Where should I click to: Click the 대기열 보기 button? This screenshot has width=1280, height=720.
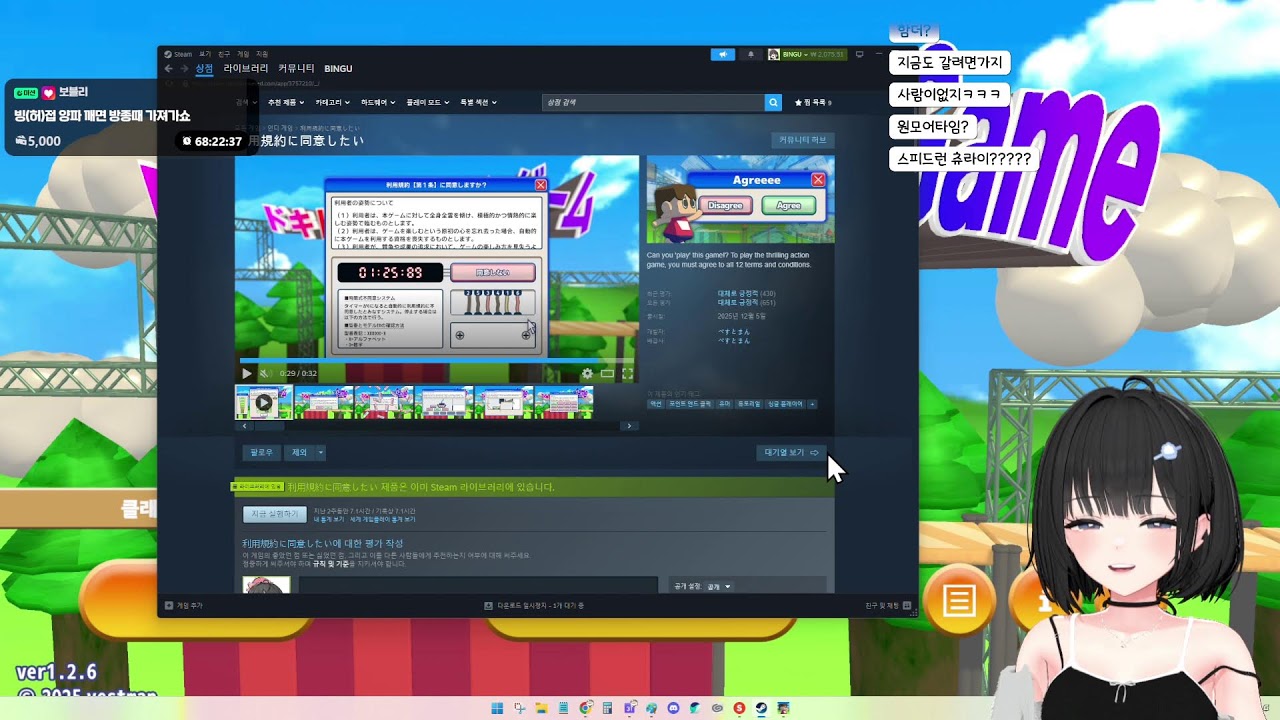click(x=792, y=453)
